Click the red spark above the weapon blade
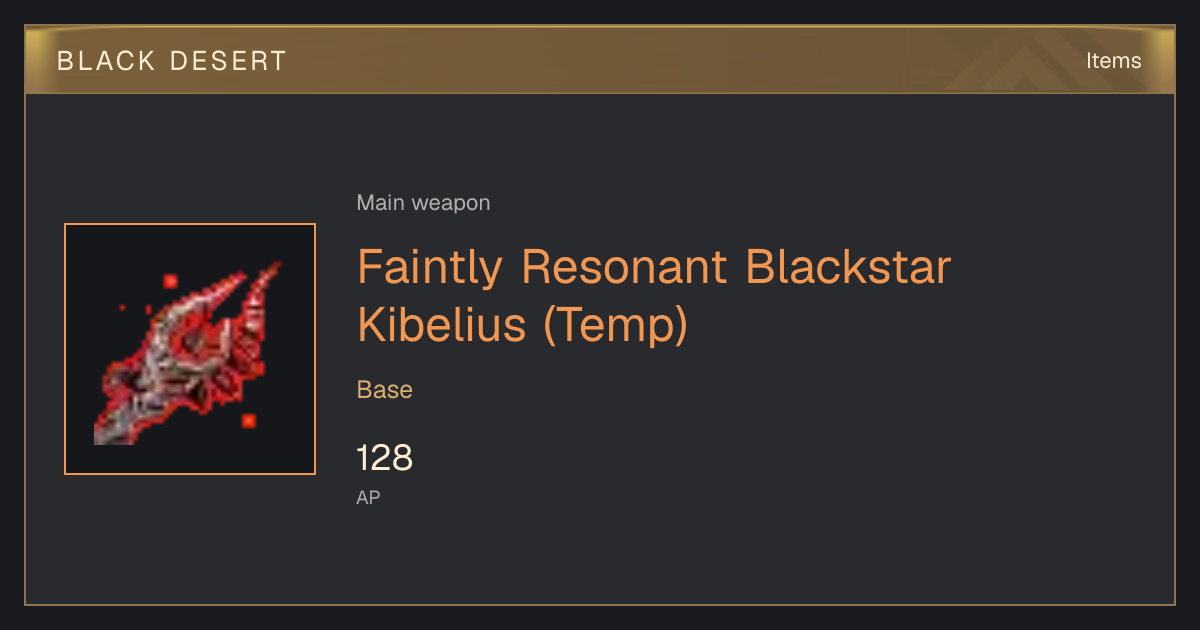Viewport: 1200px width, 630px height. click(170, 281)
